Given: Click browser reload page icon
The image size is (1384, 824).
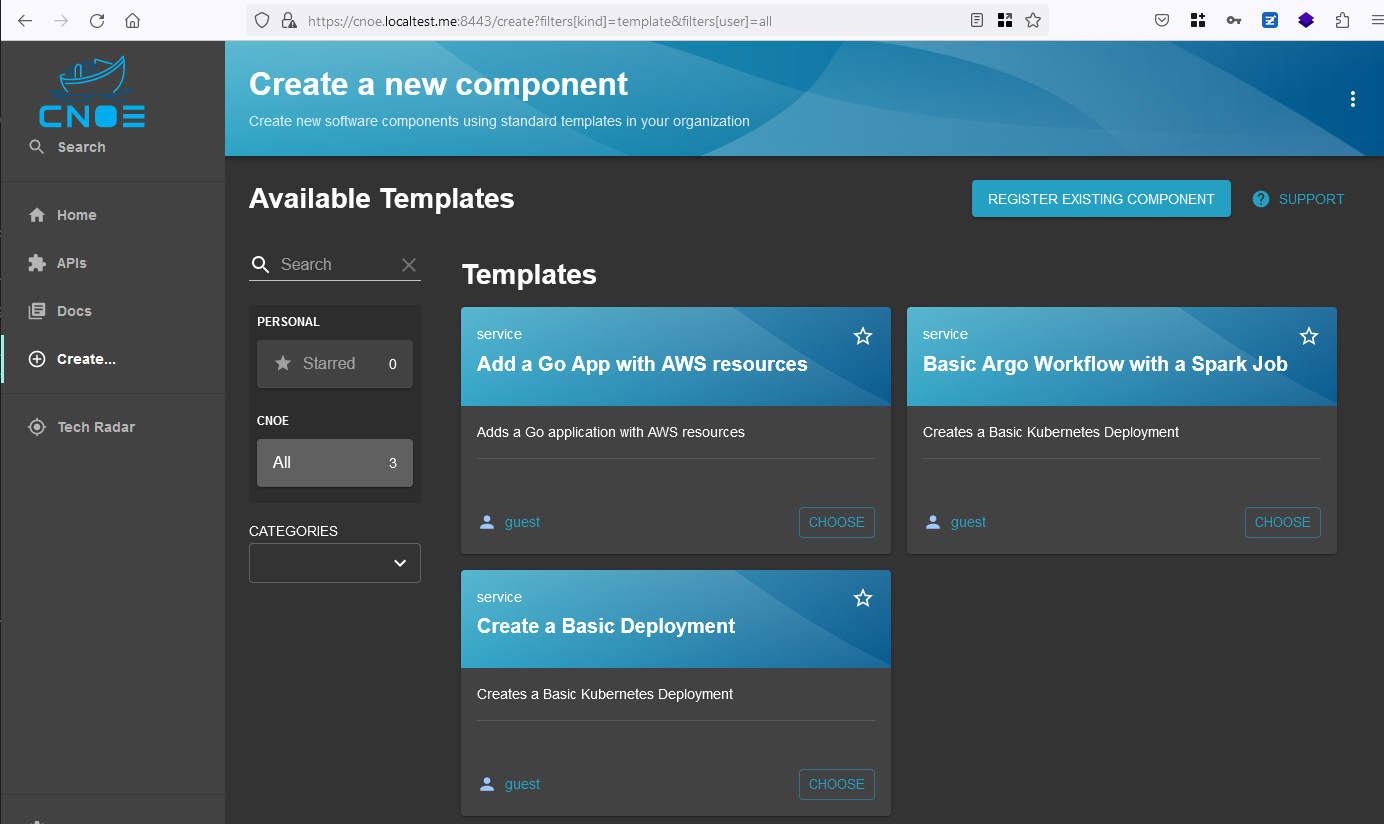Looking at the screenshot, I should [x=97, y=20].
